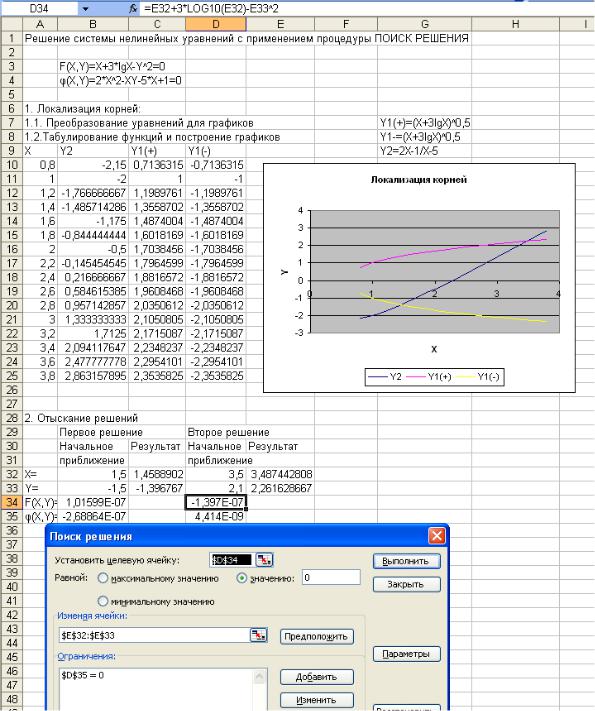The image size is (595, 711).
Task: Click the Выполнить button
Action: pos(407,561)
